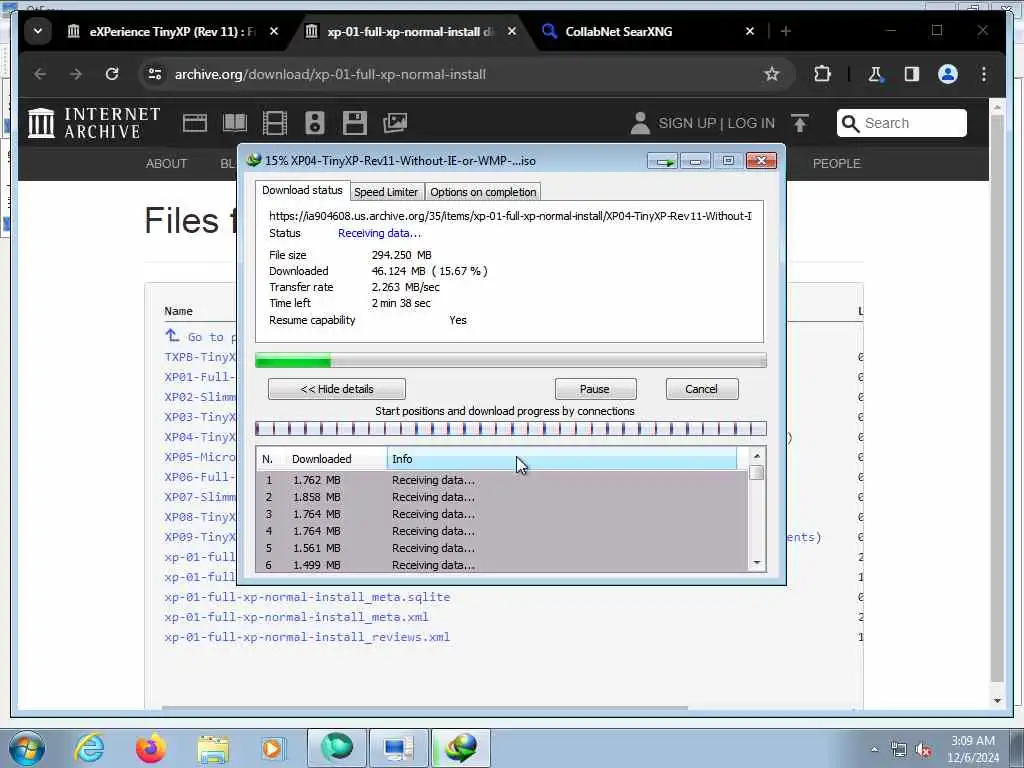Select connection row 5 with 1.561 MB

503,548
